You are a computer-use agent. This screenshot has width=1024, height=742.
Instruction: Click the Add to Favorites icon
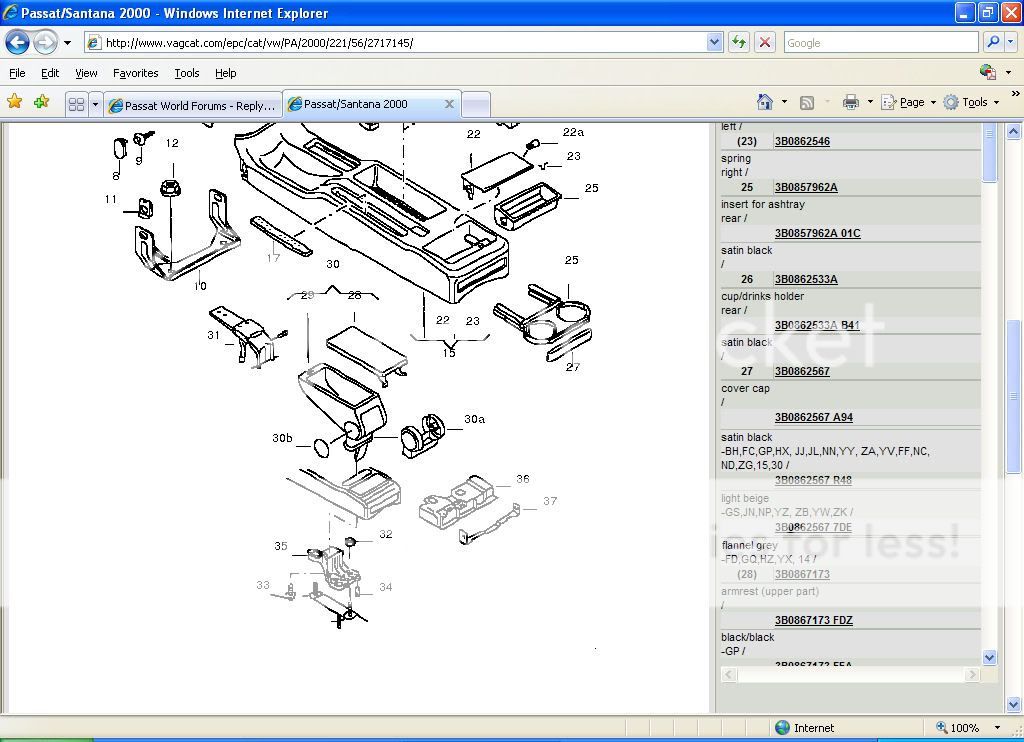point(41,102)
